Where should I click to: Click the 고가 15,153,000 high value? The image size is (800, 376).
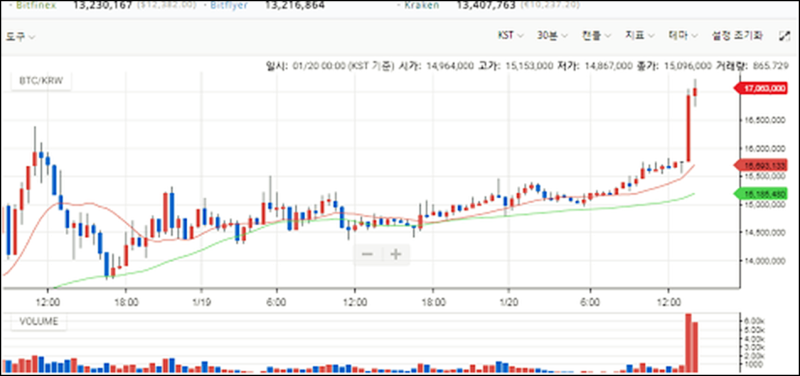pos(529,65)
